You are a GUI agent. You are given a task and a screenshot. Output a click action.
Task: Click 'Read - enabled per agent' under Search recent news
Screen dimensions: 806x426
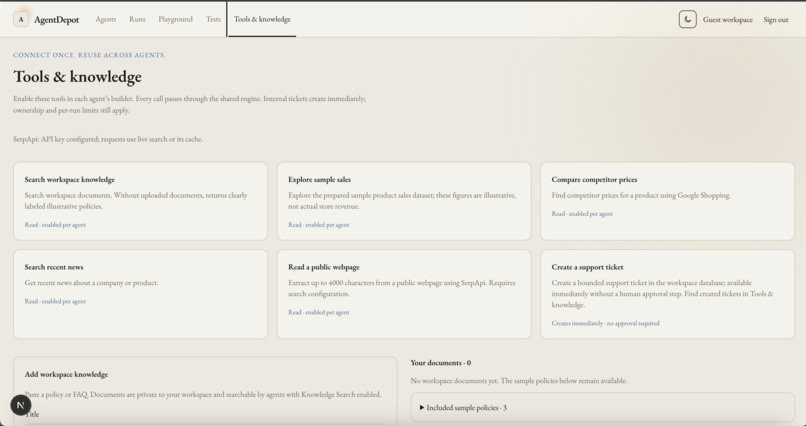click(x=55, y=301)
